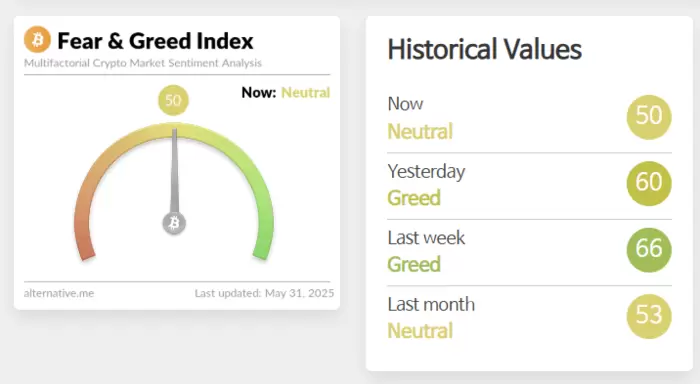Image resolution: width=700 pixels, height=384 pixels.
Task: Select the Last month 53 circle
Action: point(649,316)
